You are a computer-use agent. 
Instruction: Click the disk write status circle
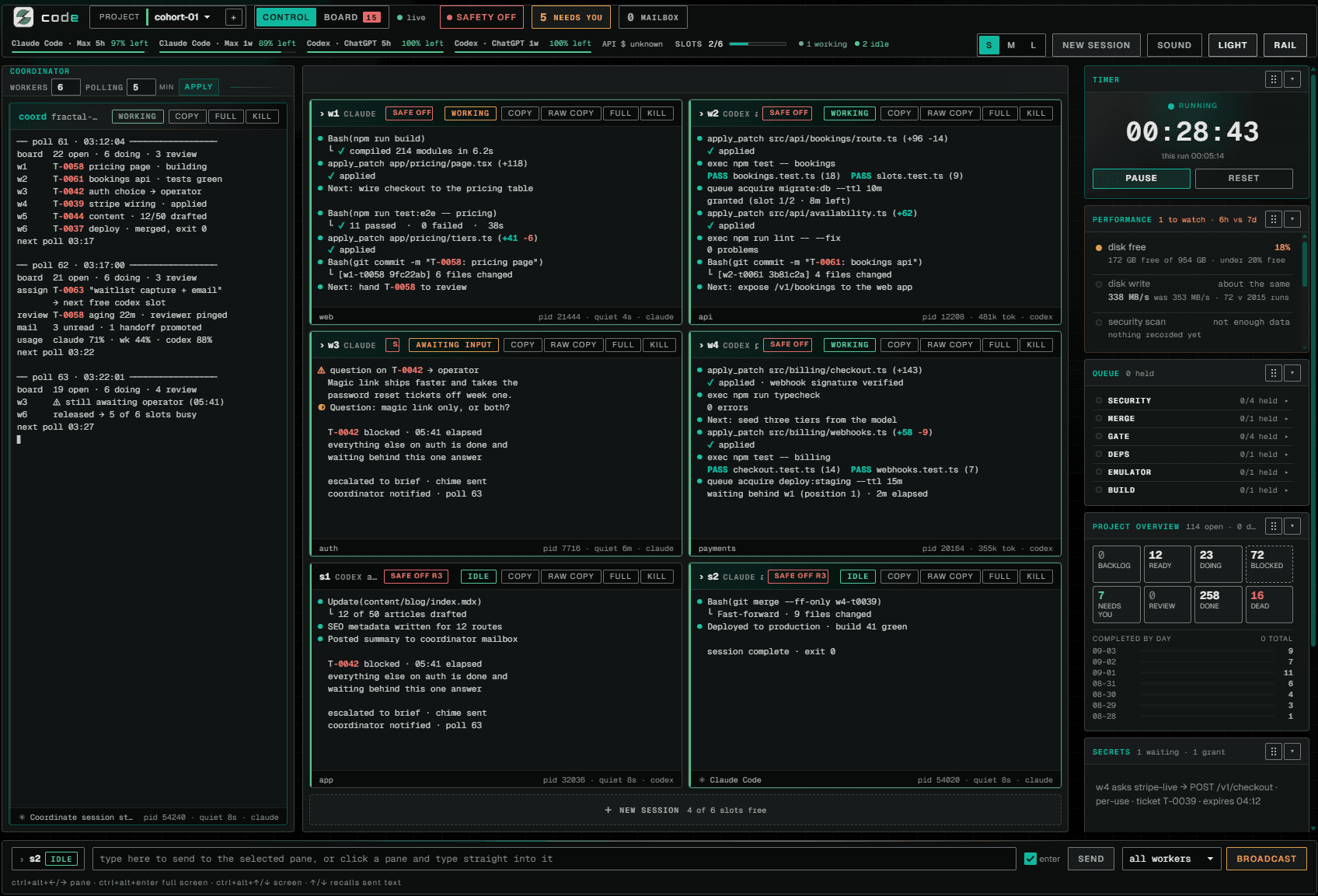[x=1099, y=284]
